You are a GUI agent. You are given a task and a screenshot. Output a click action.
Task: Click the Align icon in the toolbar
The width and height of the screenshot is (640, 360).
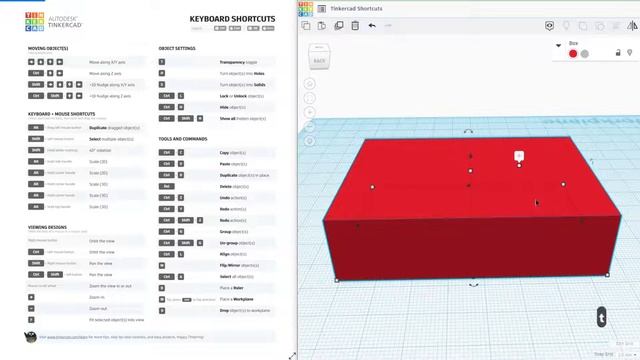pyautogui.click(x=616, y=26)
